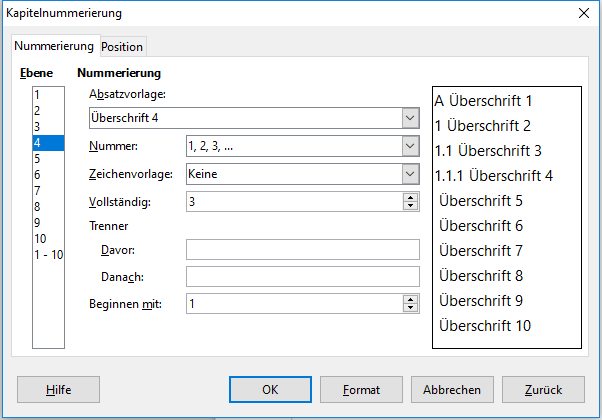Reset settings with the Zurück button

tap(543, 390)
